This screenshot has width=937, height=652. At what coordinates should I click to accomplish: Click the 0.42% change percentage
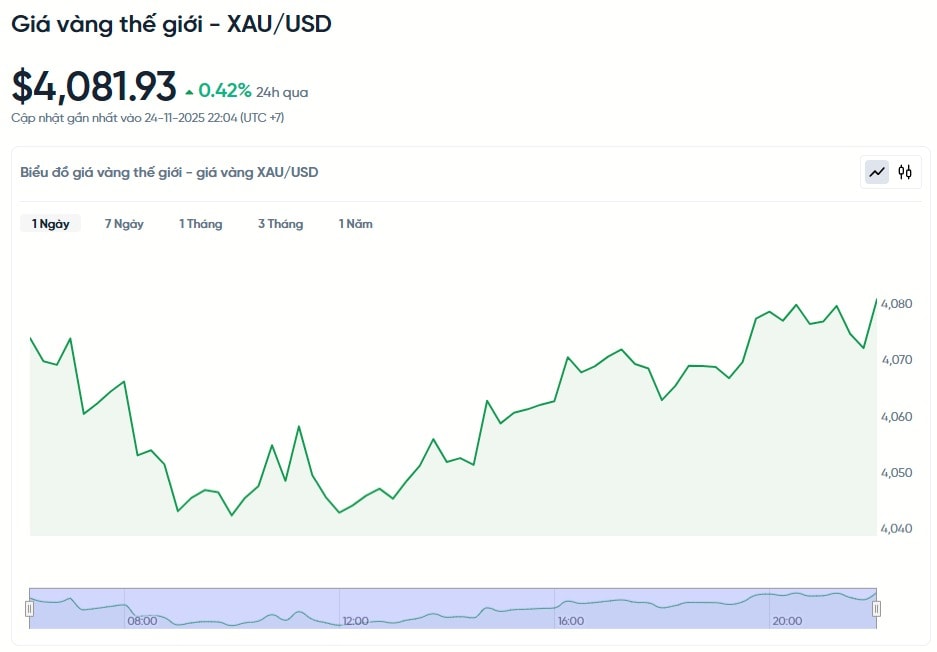224,91
